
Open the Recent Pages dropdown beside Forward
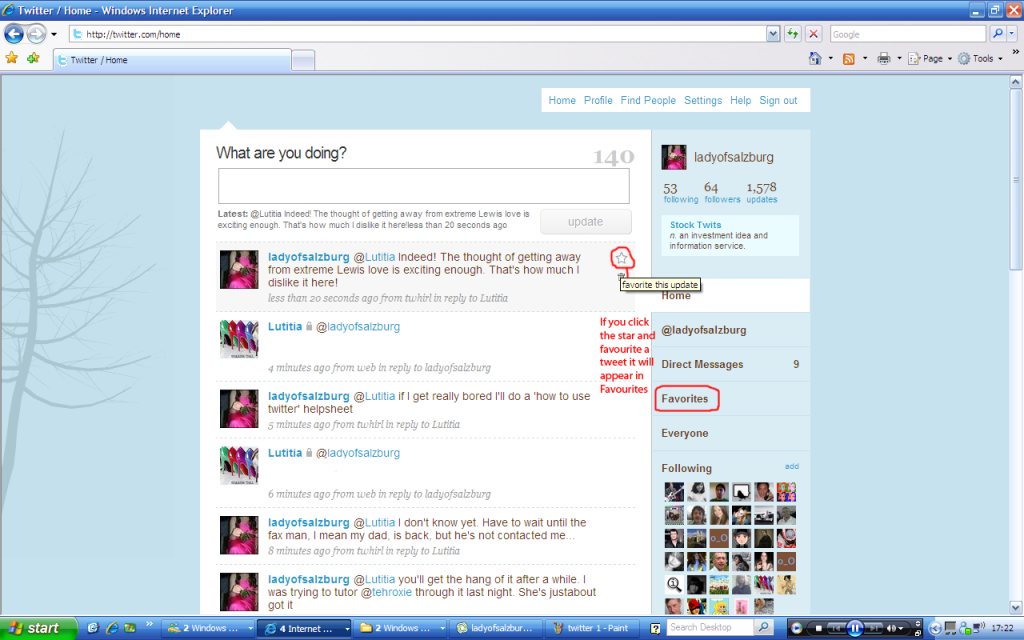(54, 34)
